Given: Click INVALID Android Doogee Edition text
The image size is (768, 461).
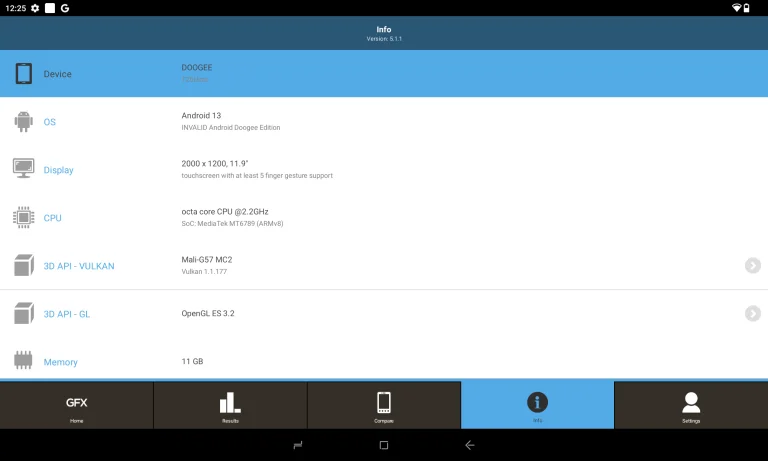Looking at the screenshot, I should pyautogui.click(x=231, y=127).
